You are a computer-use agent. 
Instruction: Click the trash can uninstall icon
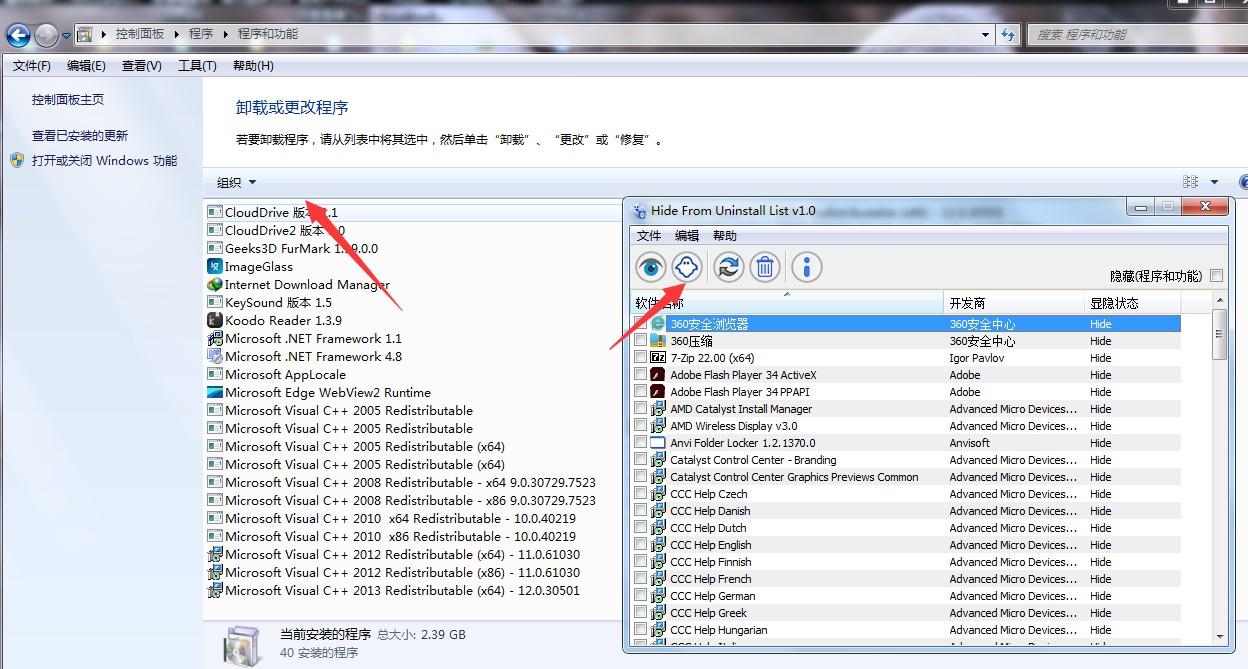[765, 267]
